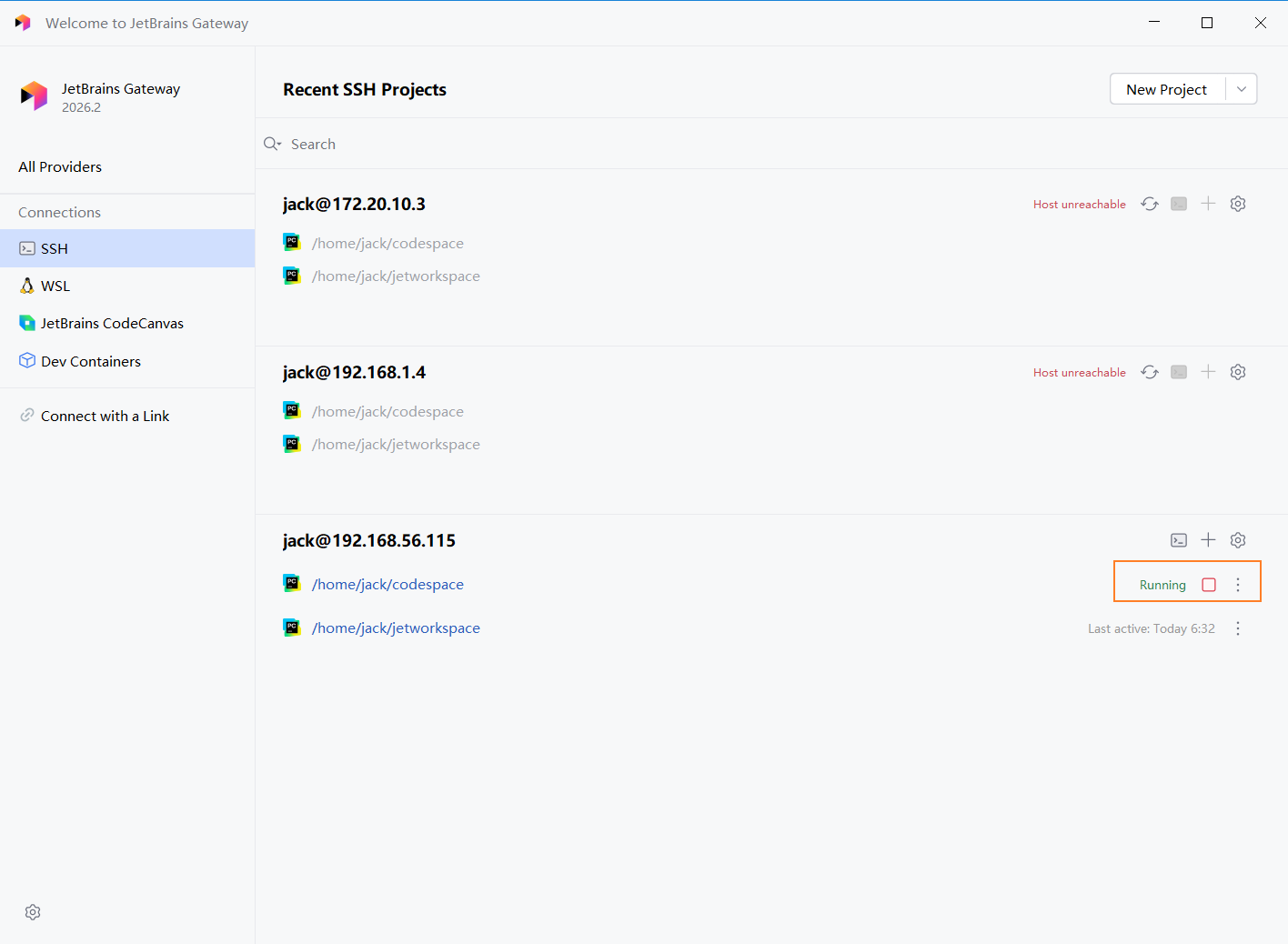Select WSL under Connections
This screenshot has width=1288, height=944.
[127, 286]
